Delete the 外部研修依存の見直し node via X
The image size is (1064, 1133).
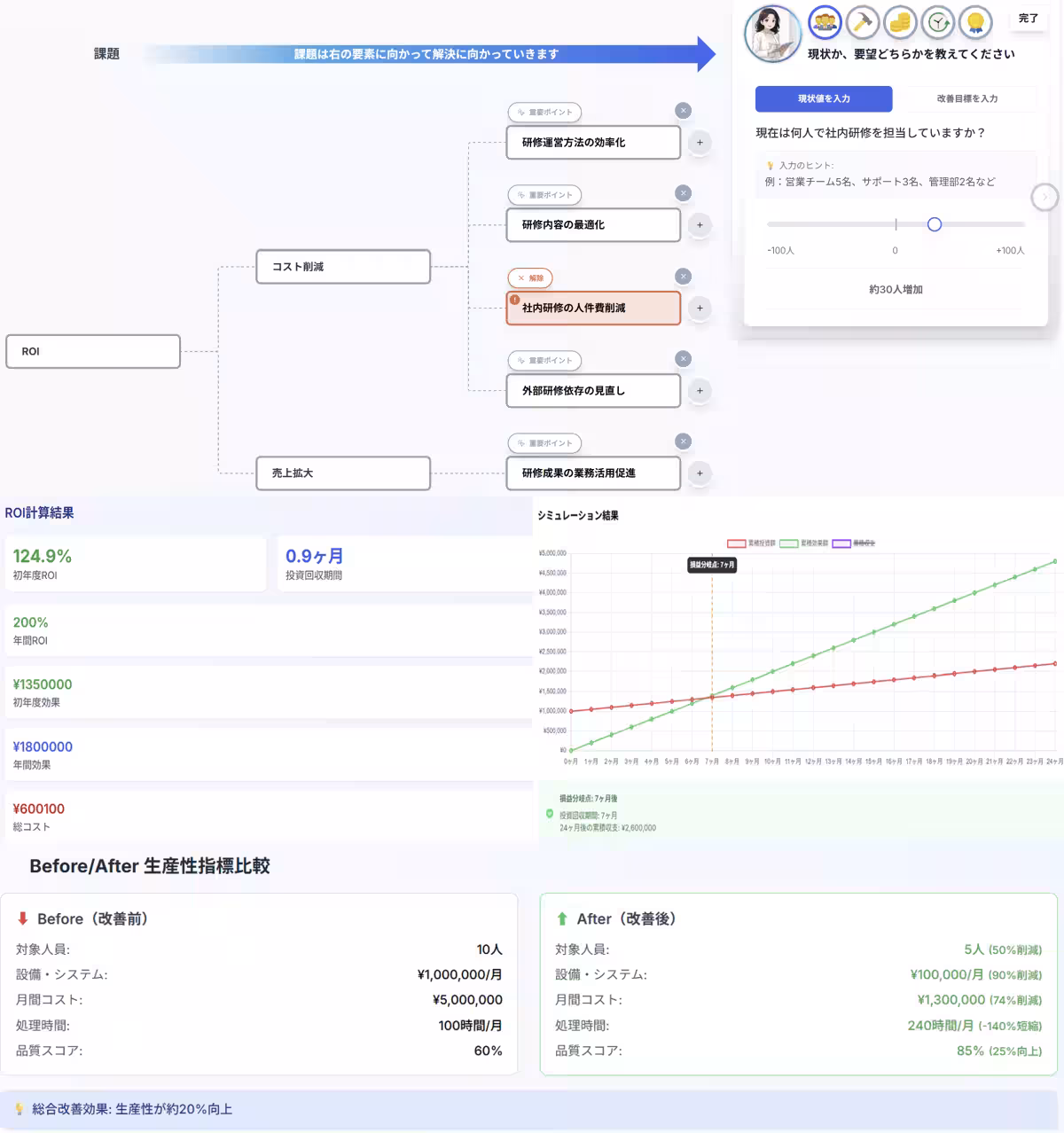point(683,359)
